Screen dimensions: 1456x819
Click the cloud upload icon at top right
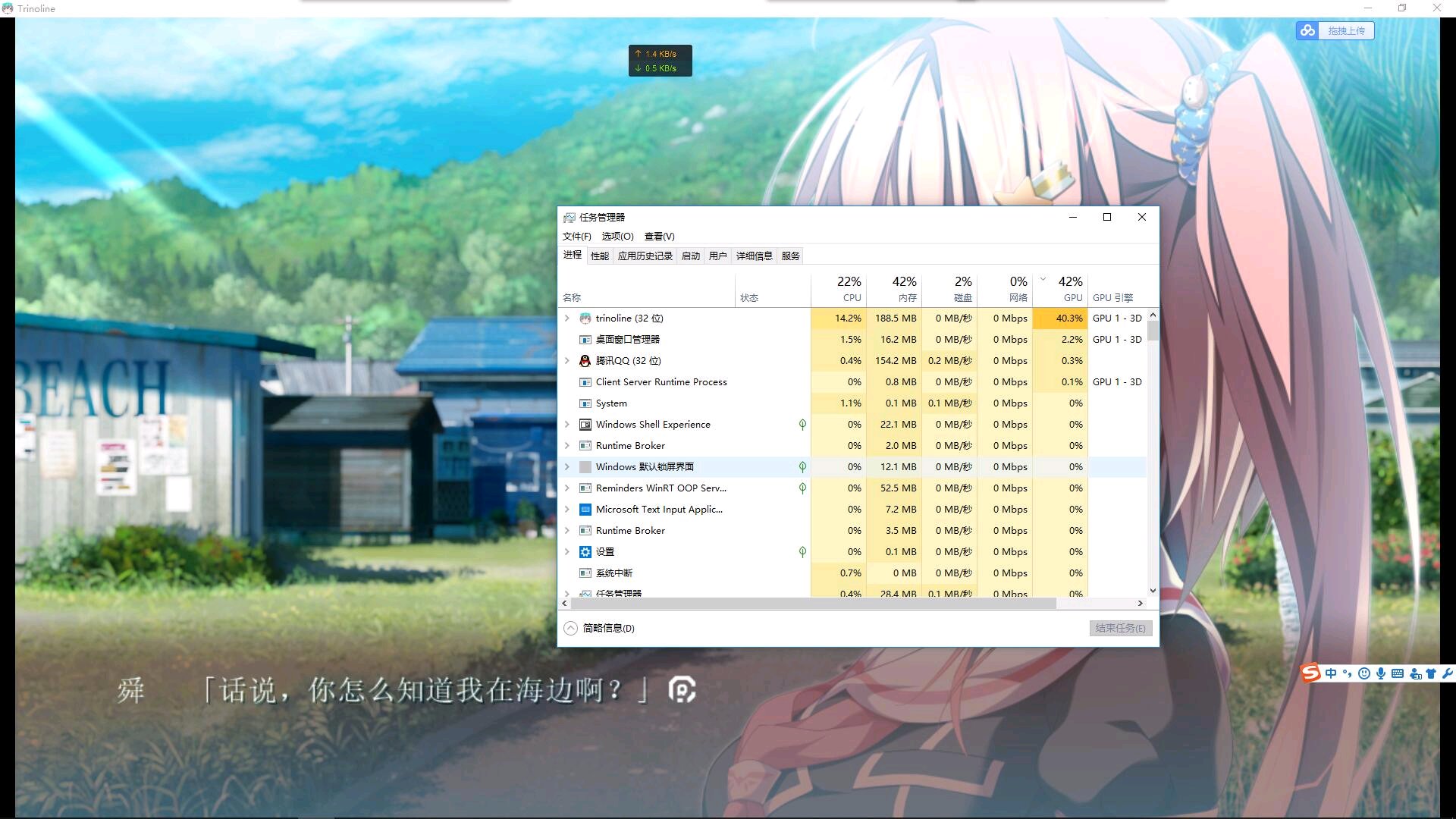click(x=1307, y=30)
